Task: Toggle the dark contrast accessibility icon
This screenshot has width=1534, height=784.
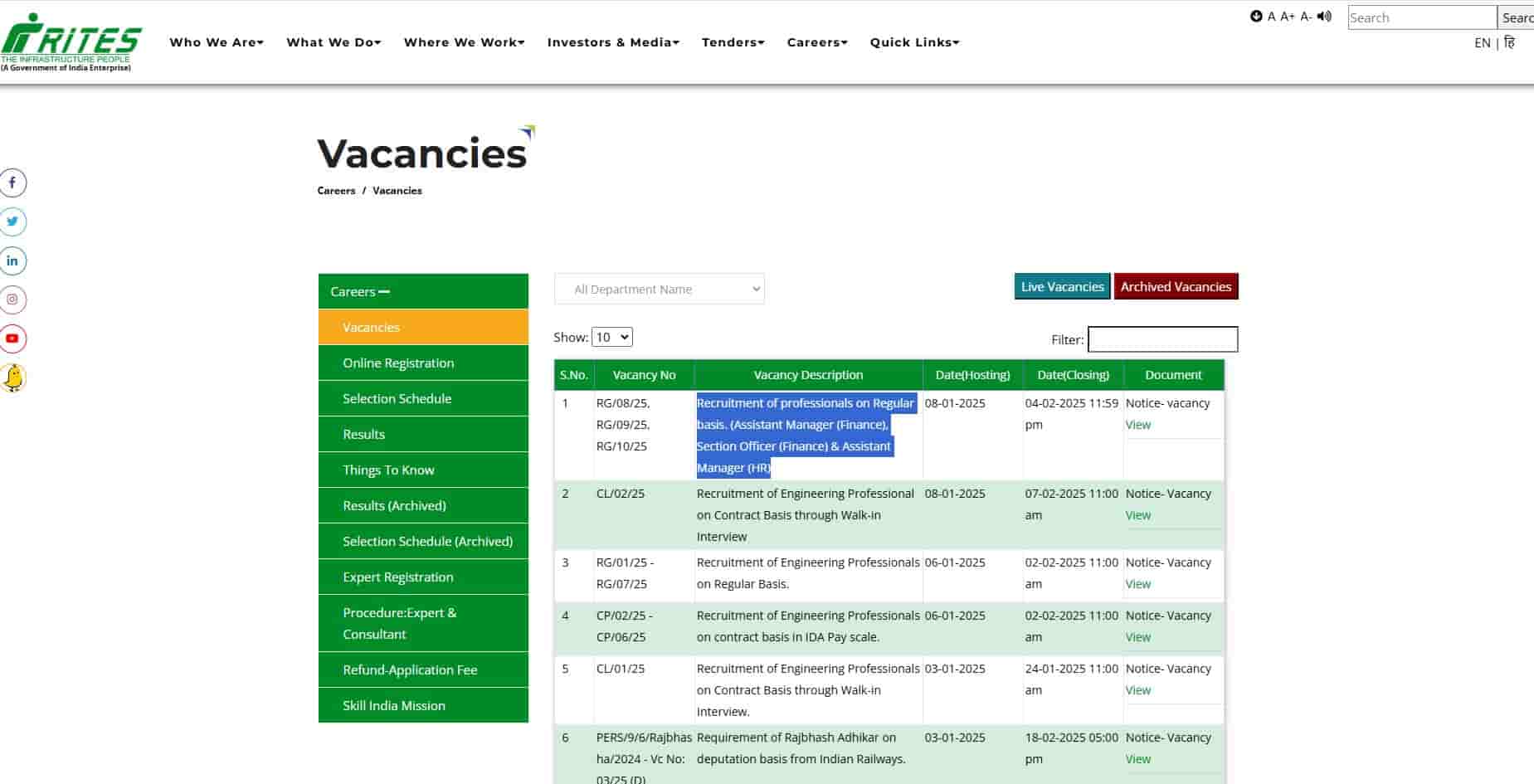Action: 1255,15
